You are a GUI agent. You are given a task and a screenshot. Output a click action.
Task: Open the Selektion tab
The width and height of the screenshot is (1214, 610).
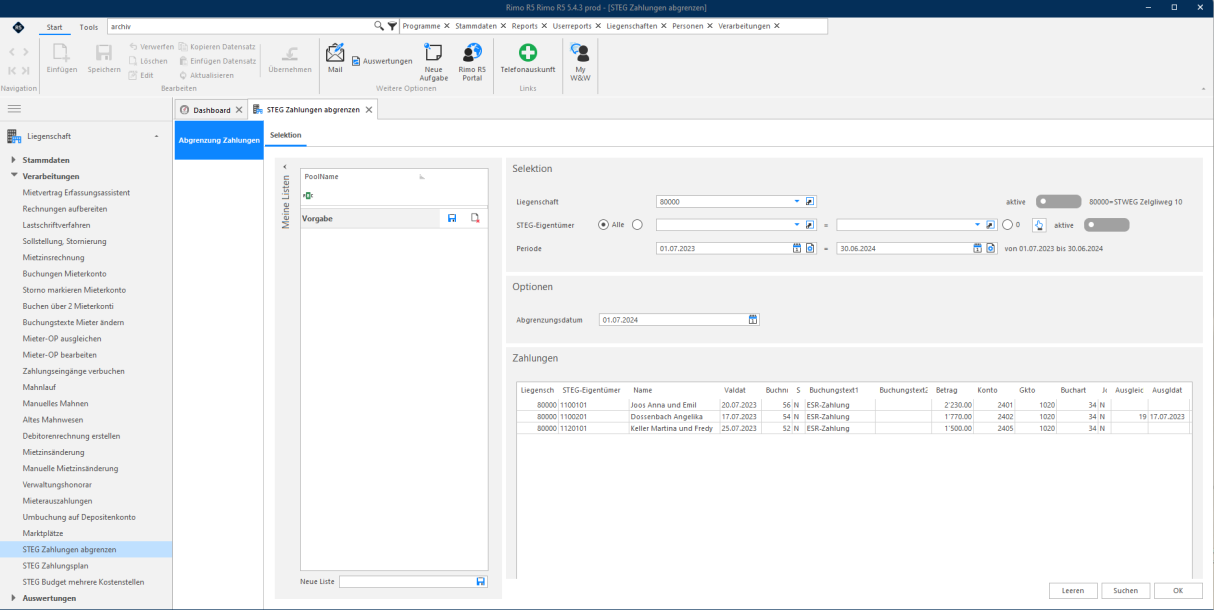(x=286, y=134)
